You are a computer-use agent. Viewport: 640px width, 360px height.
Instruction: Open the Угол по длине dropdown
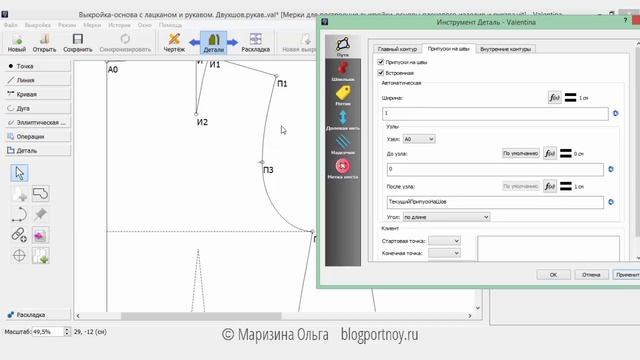(446, 217)
